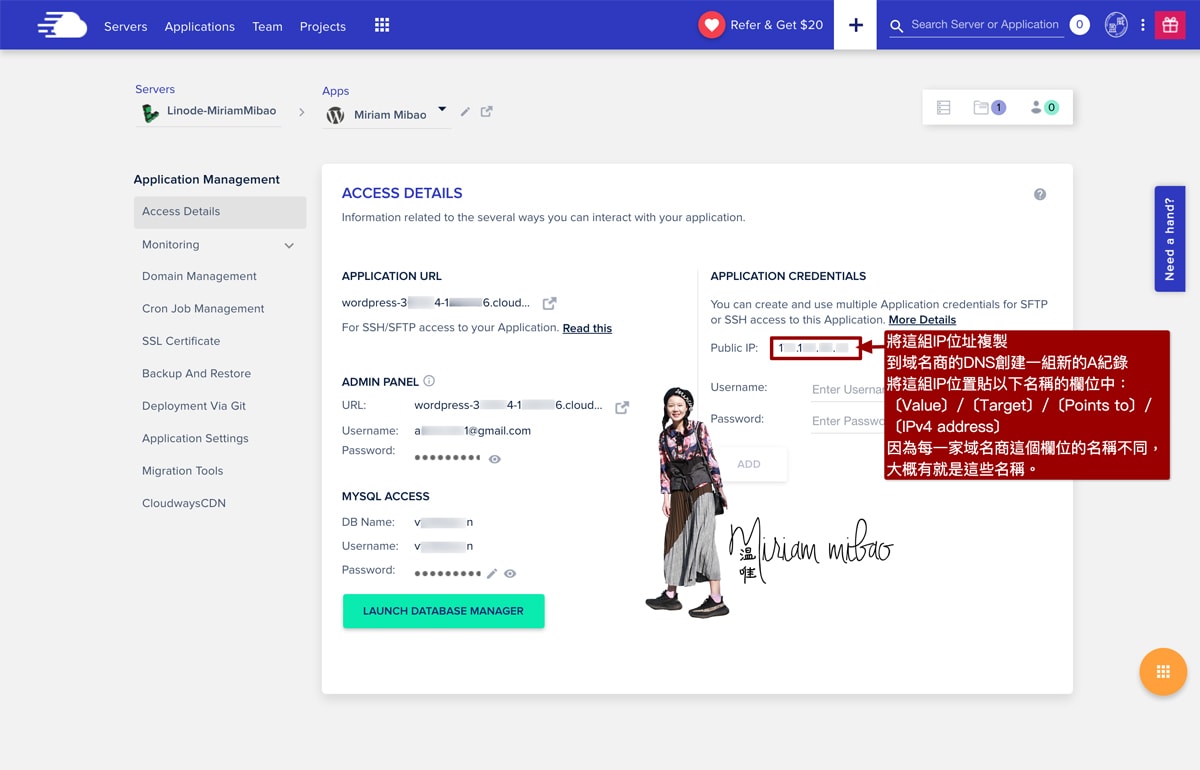Click the Need a hand? side tab

(x=1169, y=239)
